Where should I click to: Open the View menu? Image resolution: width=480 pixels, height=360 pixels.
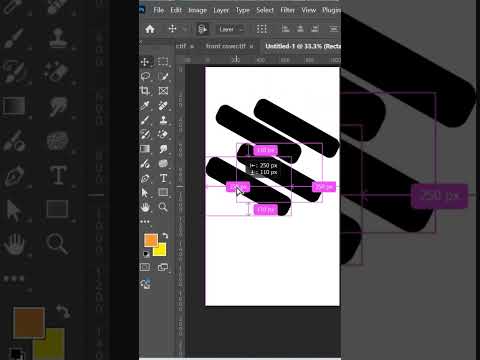coord(309,10)
